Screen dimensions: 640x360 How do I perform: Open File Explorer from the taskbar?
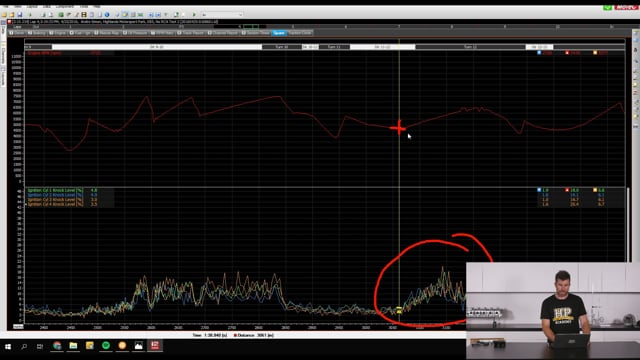(73, 346)
